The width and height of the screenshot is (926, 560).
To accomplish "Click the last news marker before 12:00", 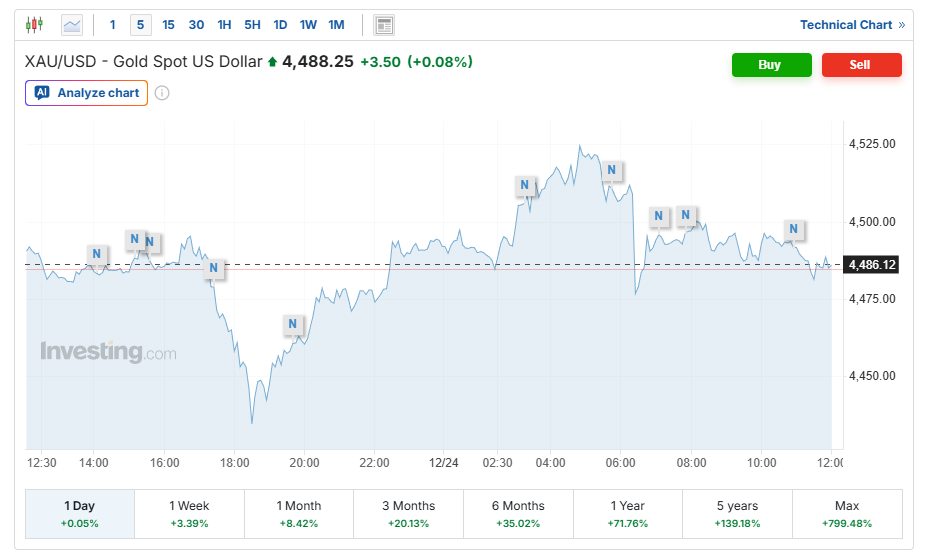I will click(x=793, y=229).
